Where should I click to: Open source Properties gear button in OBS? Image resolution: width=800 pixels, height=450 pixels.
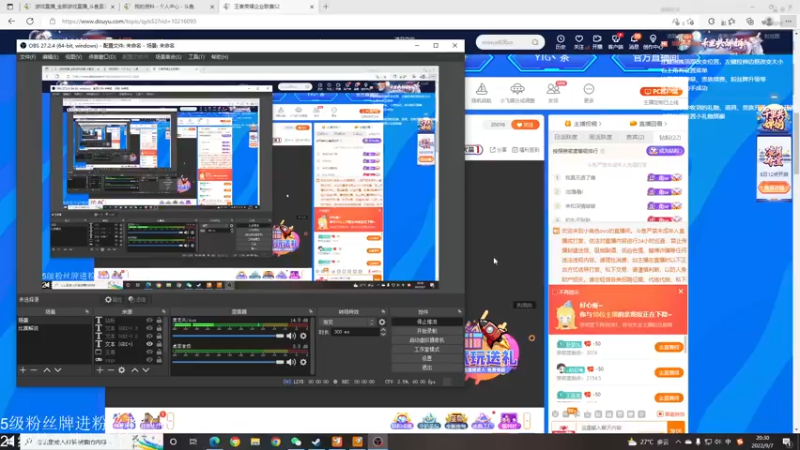[113, 299]
